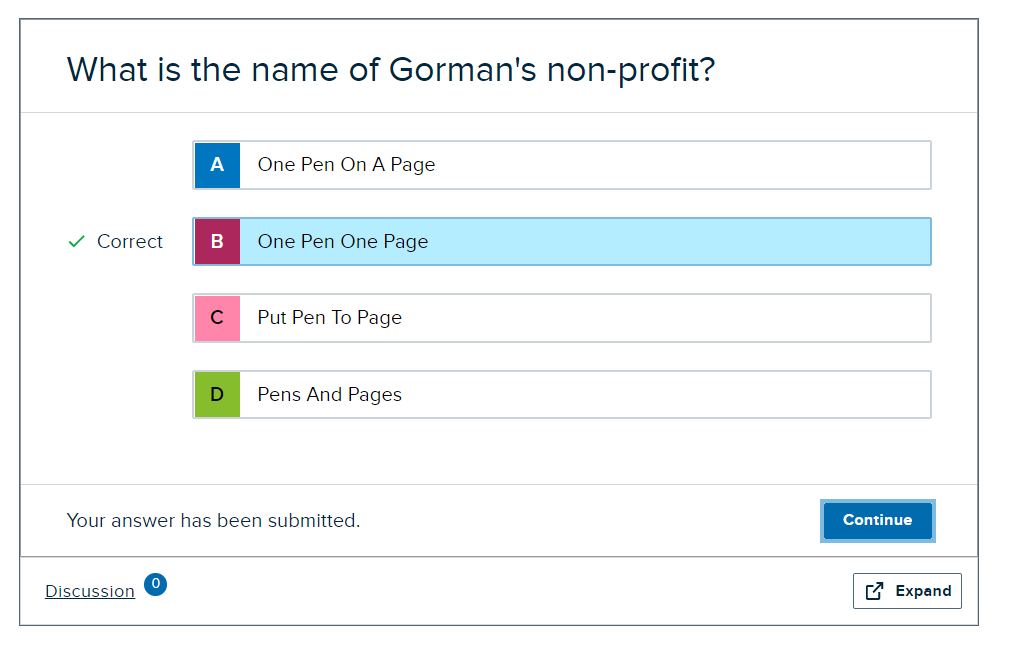Select answer One Pen One Page

(343, 242)
